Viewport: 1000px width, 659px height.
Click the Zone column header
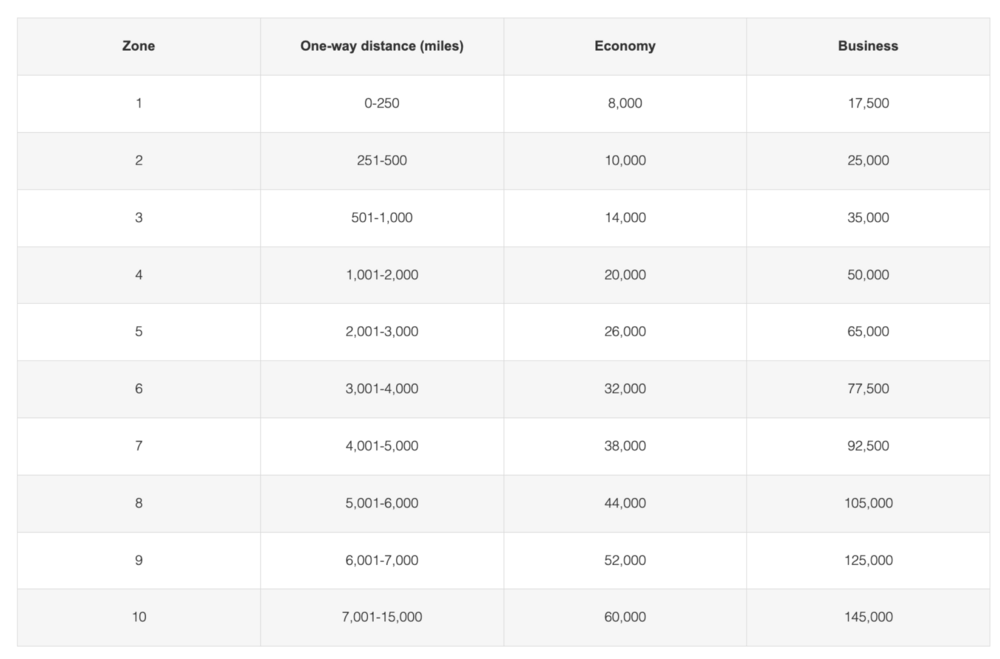point(138,46)
